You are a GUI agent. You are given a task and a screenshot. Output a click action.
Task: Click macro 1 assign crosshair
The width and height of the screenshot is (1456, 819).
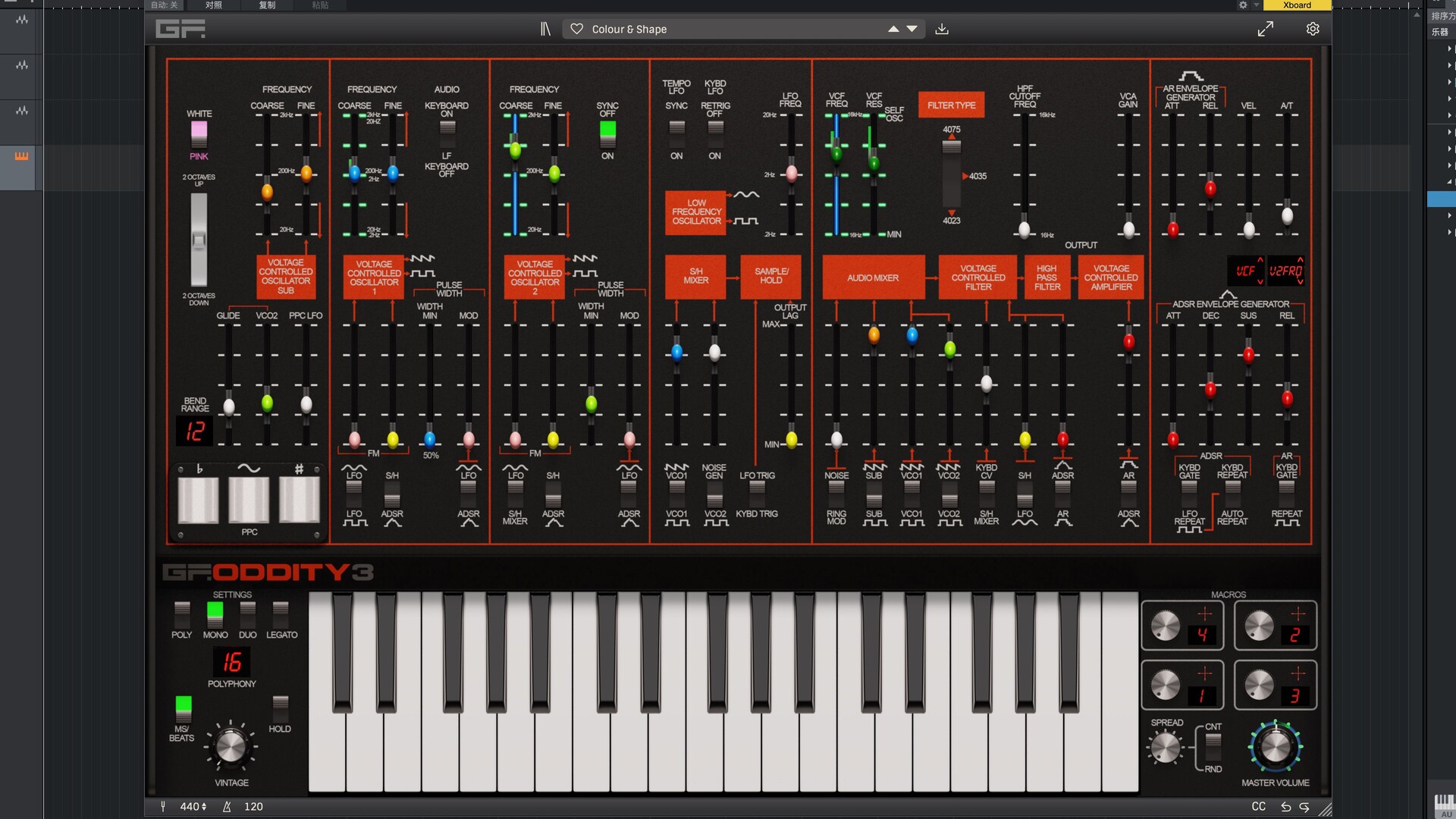1204,673
